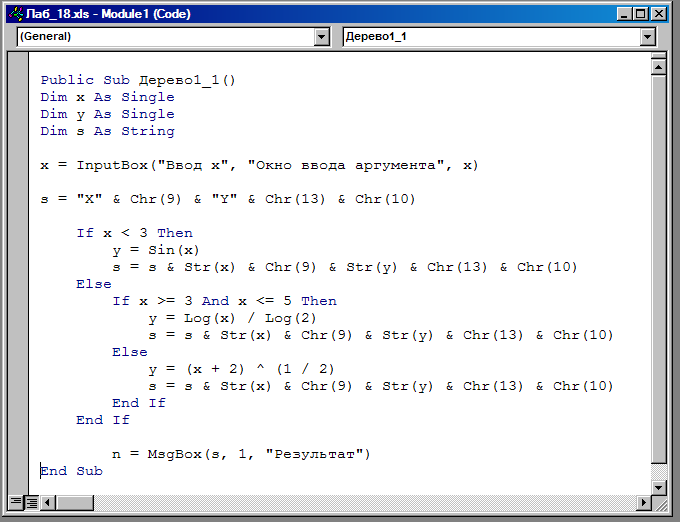Open the Дерево1_1 procedure dropdown arrow
This screenshot has height=522, width=680.
point(647,37)
